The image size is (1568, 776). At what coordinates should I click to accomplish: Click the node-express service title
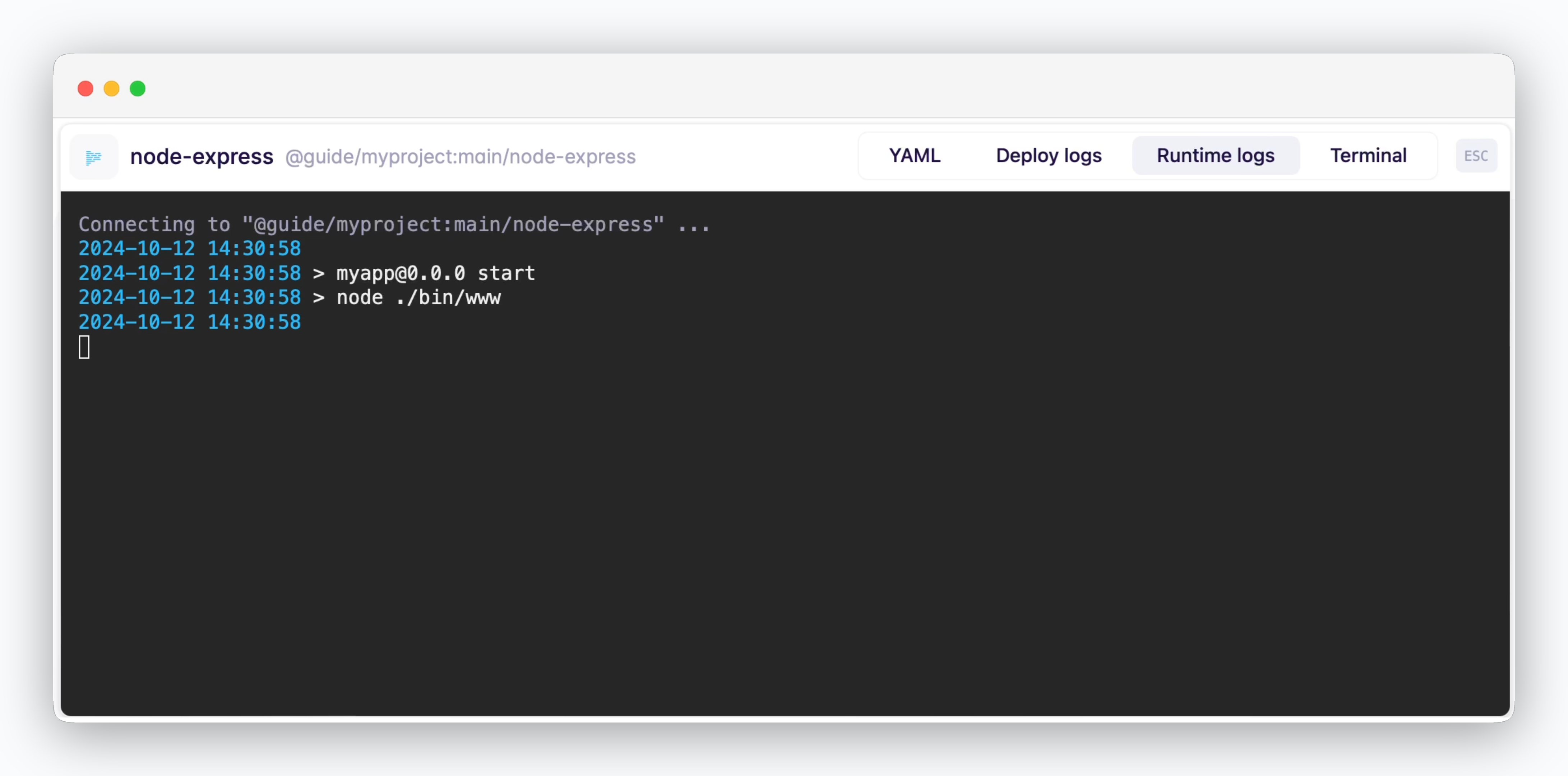pyautogui.click(x=202, y=156)
